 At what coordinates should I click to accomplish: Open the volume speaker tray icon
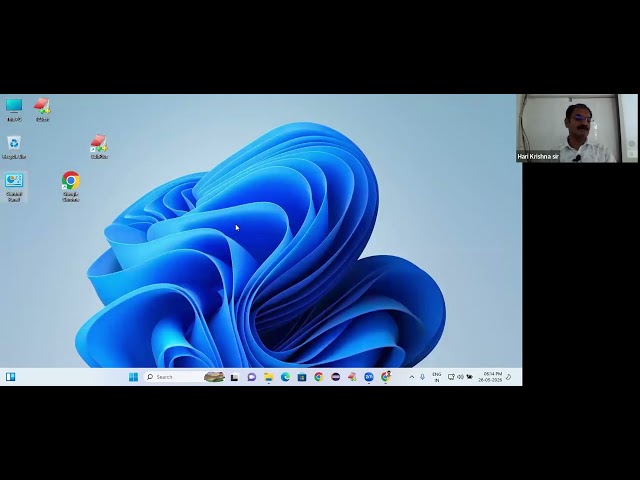pyautogui.click(x=460, y=377)
